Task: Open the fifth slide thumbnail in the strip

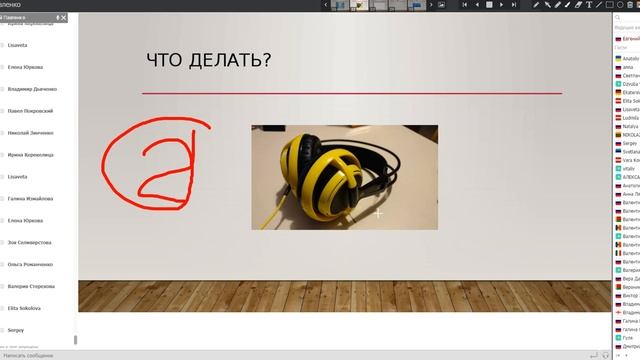Action: click(x=417, y=5)
